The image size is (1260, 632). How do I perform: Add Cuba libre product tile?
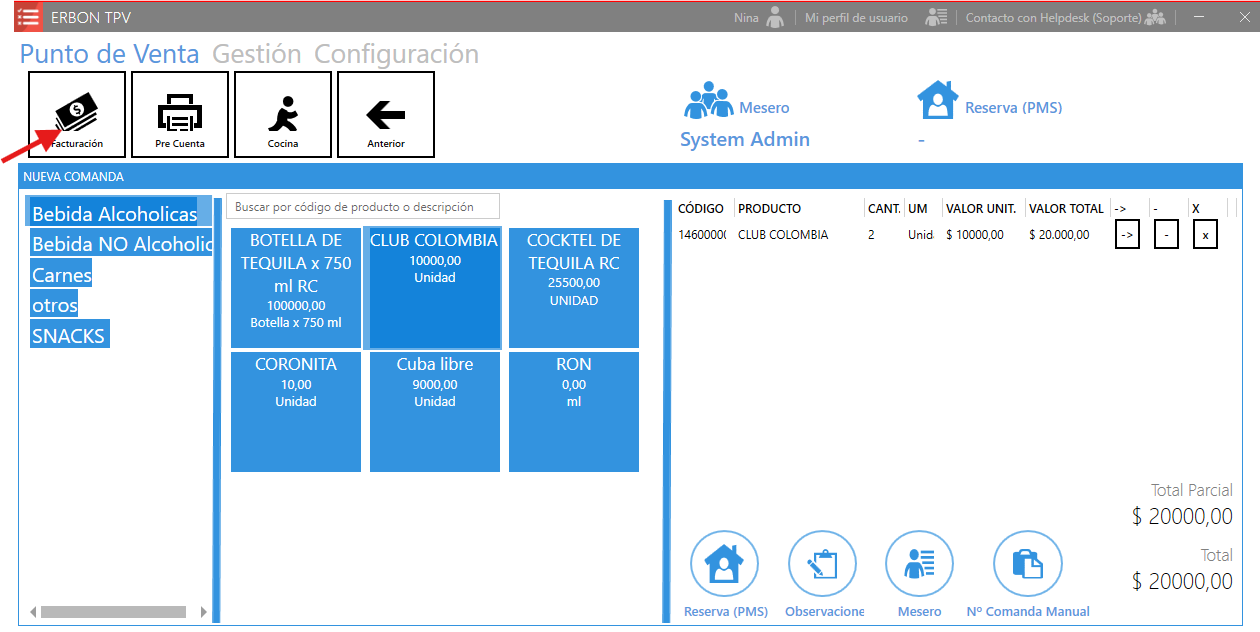point(435,411)
